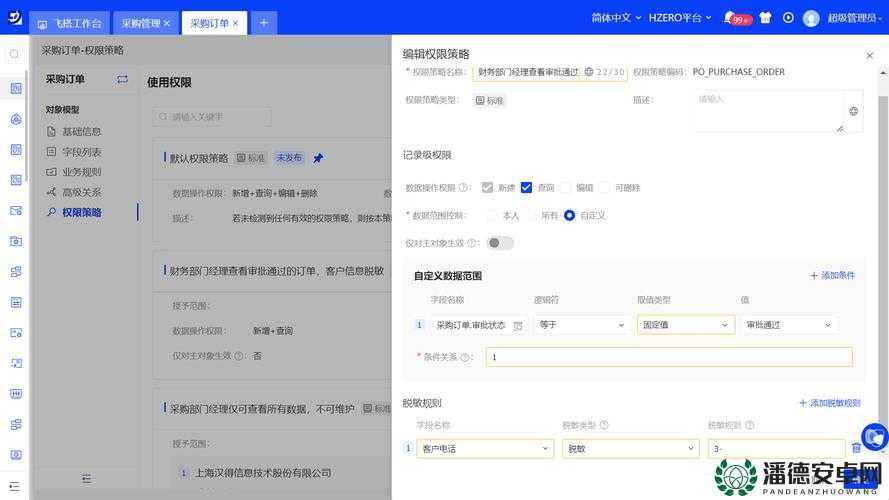Open the 固定值 value type dropdown

685,325
